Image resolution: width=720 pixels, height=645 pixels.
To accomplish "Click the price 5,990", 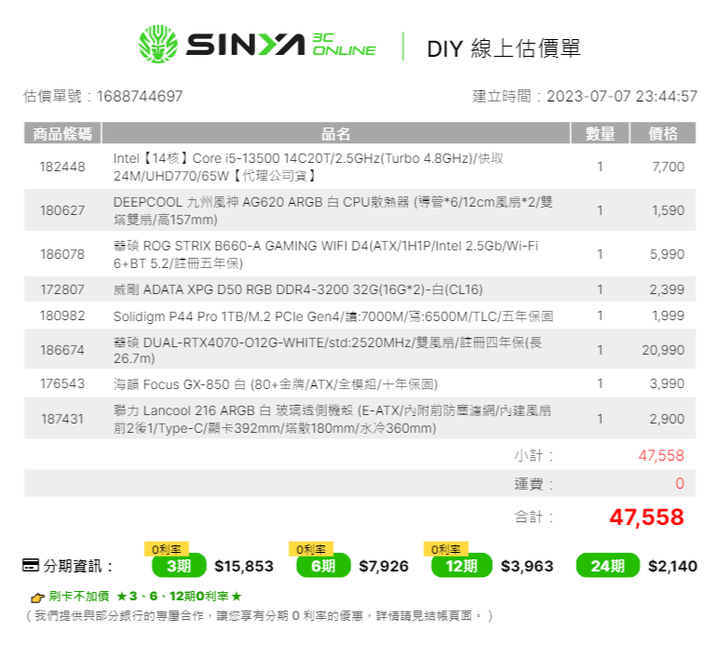I will (x=667, y=254).
